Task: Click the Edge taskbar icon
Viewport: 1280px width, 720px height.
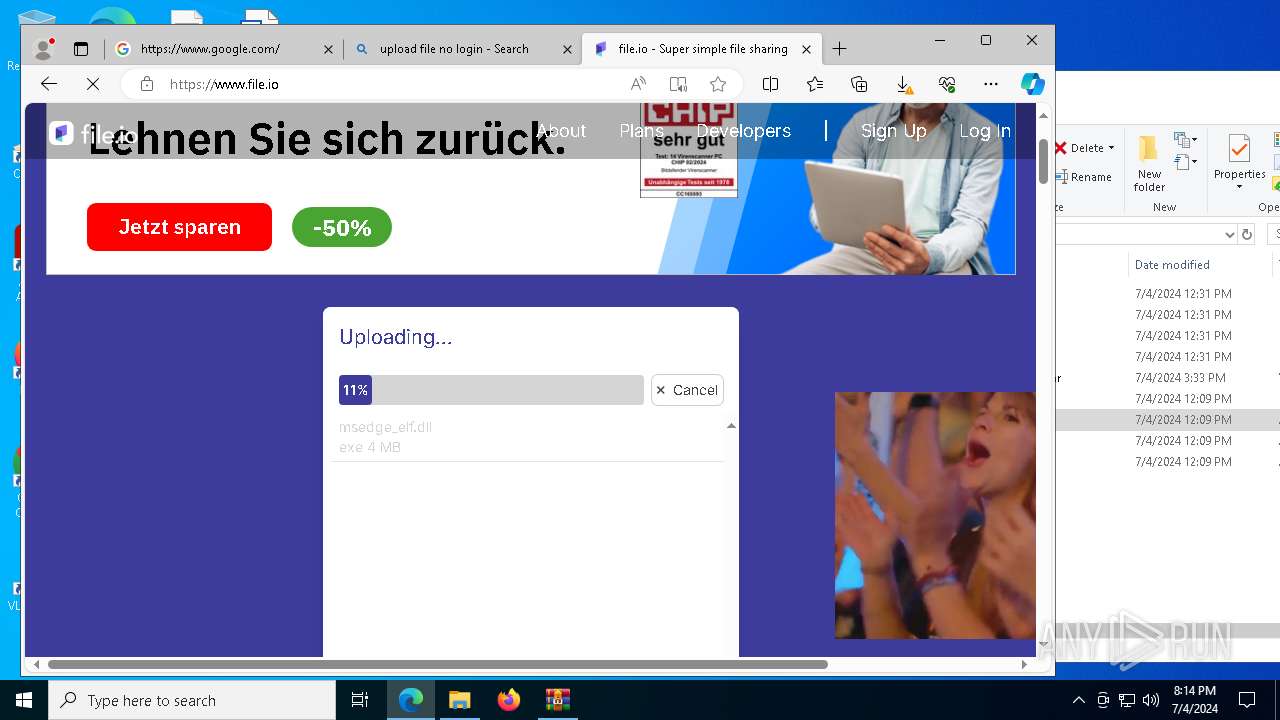Action: pos(411,700)
